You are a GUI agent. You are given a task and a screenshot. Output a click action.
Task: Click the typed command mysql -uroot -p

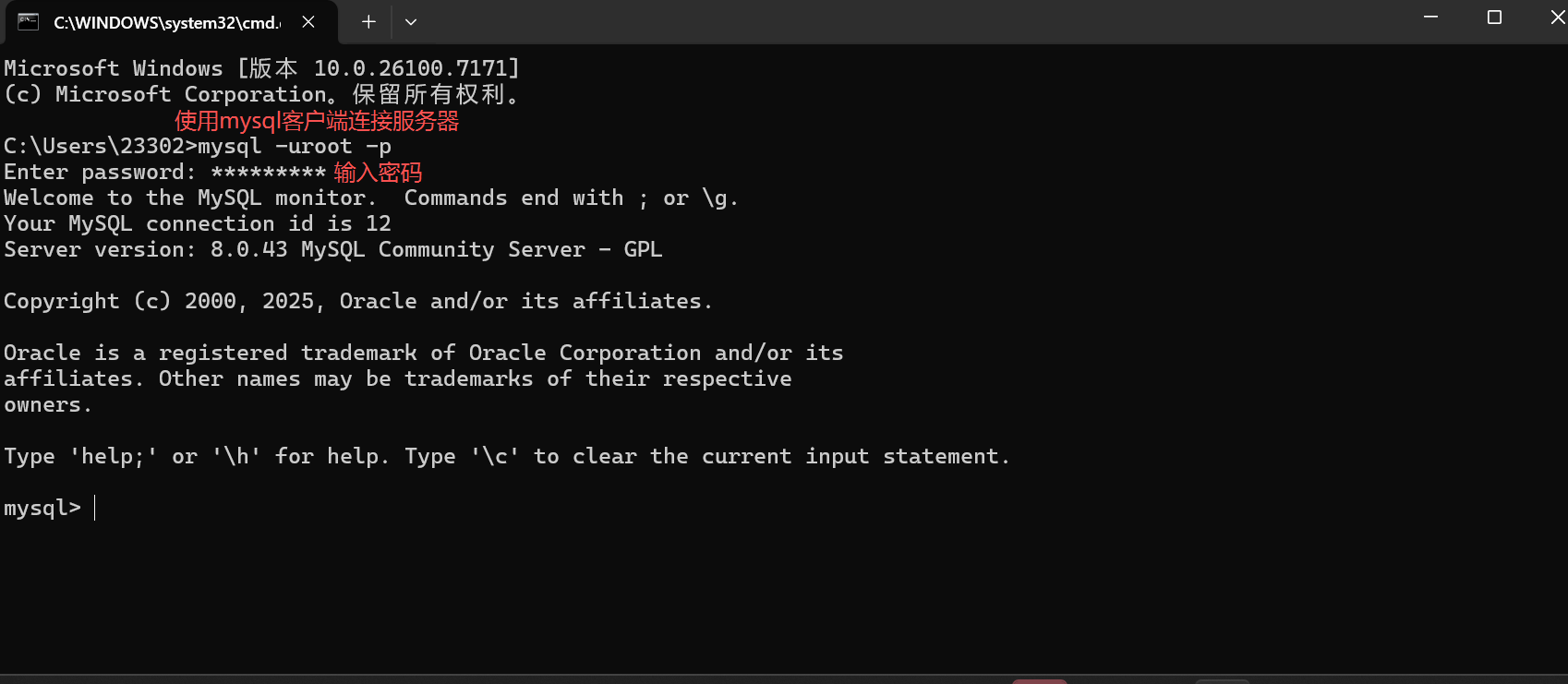(295, 147)
